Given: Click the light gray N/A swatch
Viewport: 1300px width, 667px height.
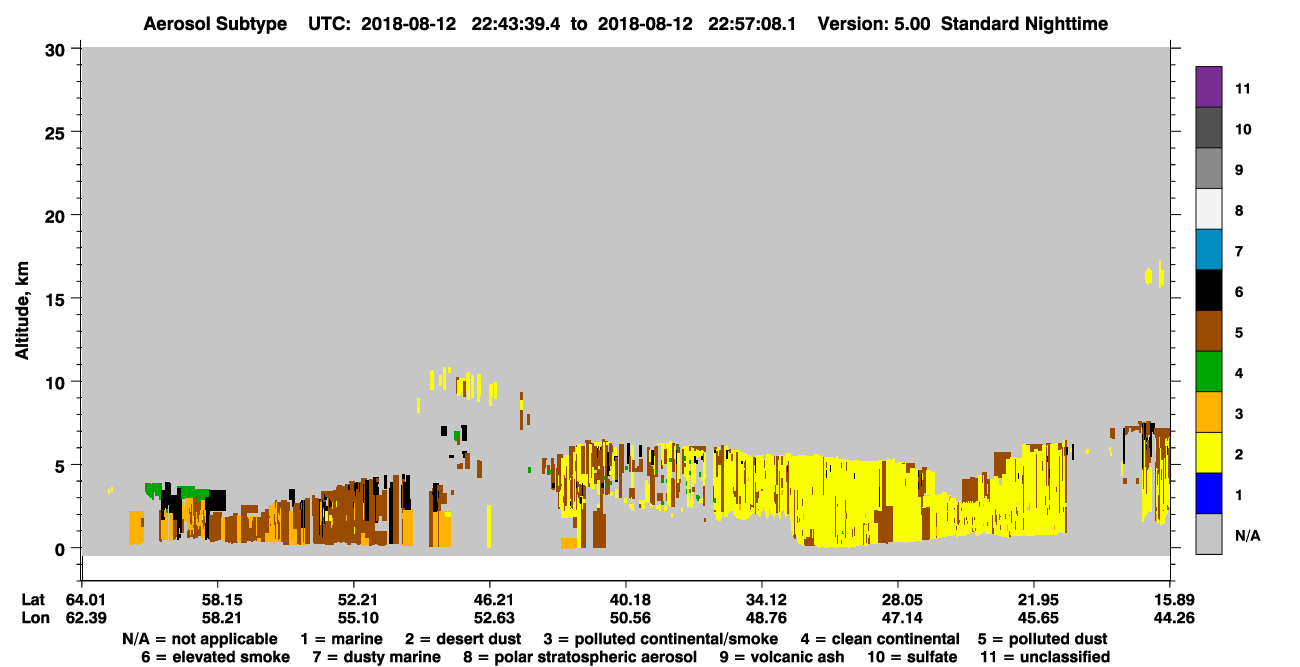Looking at the screenshot, I should click(x=1209, y=534).
